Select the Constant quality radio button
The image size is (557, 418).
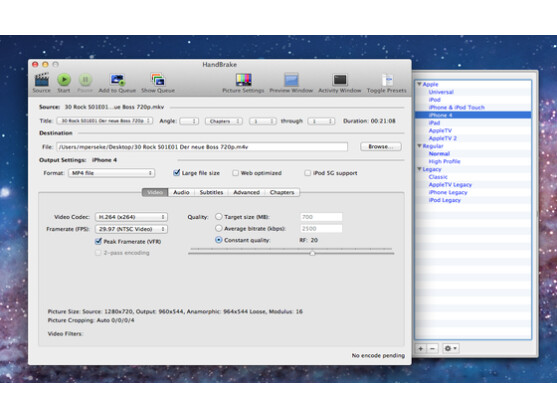click(x=219, y=240)
